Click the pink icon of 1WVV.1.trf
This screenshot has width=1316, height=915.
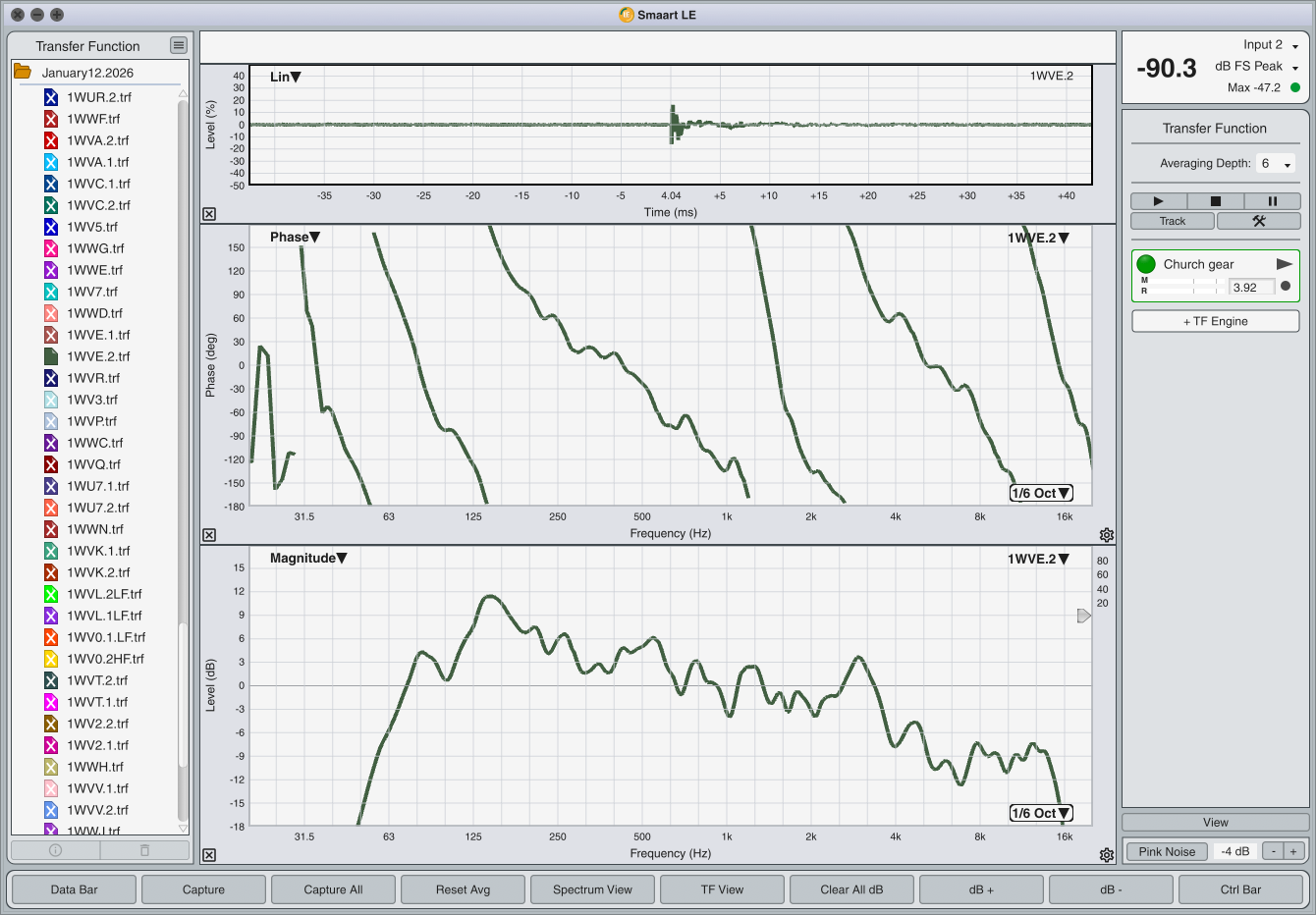[x=51, y=788]
